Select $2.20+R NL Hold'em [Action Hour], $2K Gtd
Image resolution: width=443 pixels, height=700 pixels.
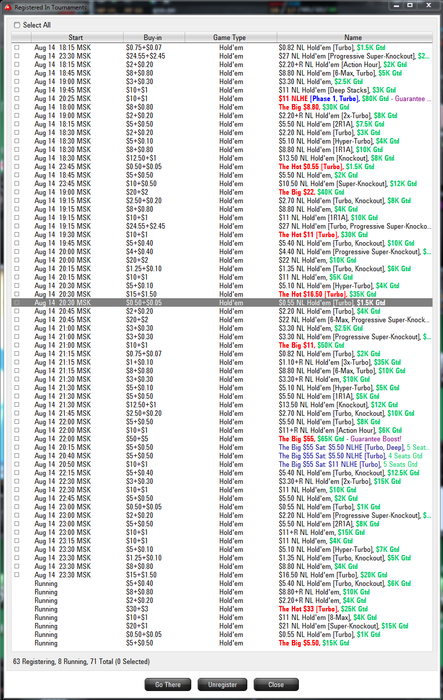pyautogui.click(x=222, y=64)
